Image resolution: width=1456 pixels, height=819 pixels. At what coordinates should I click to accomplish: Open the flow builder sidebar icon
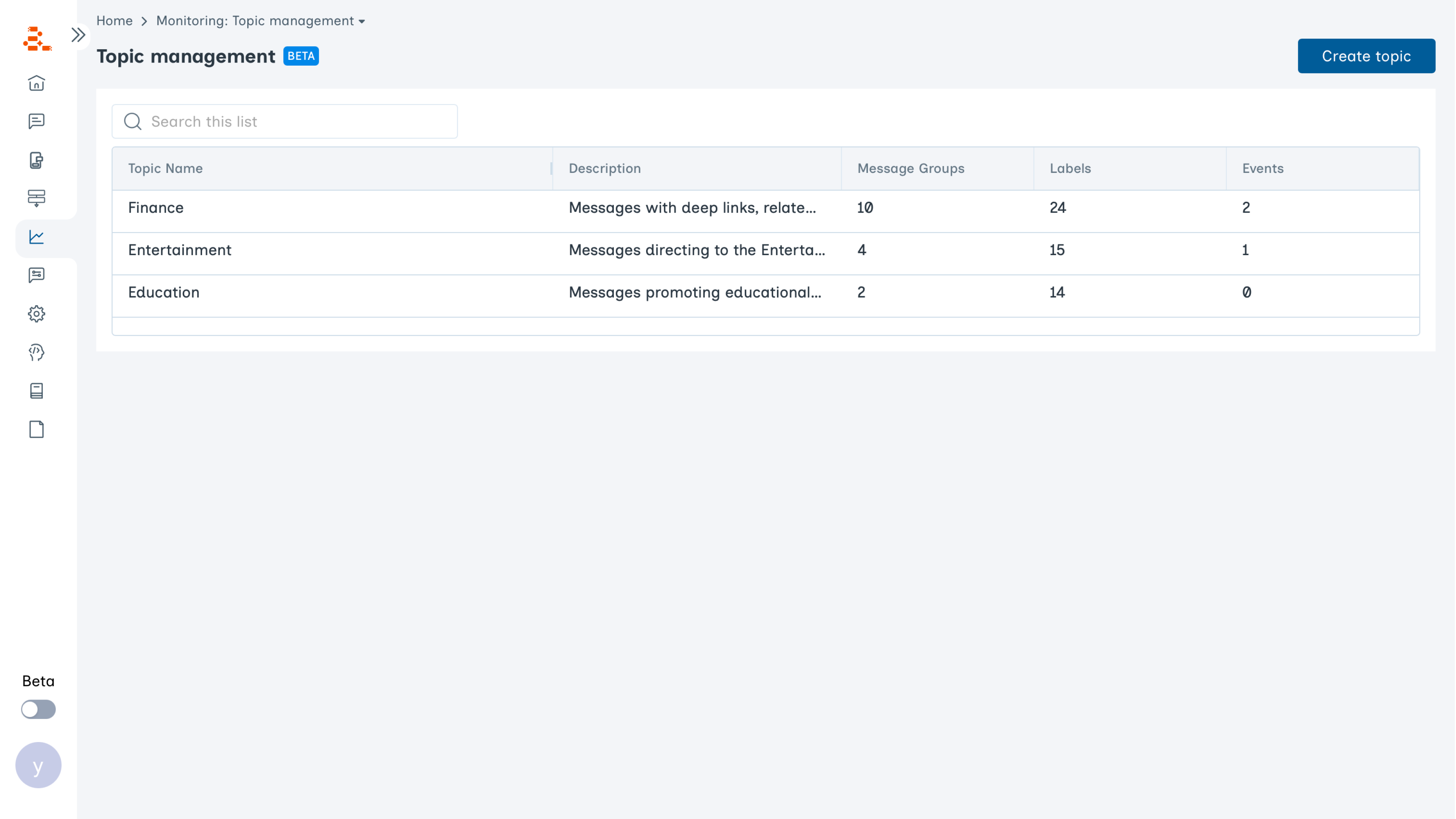point(37,198)
